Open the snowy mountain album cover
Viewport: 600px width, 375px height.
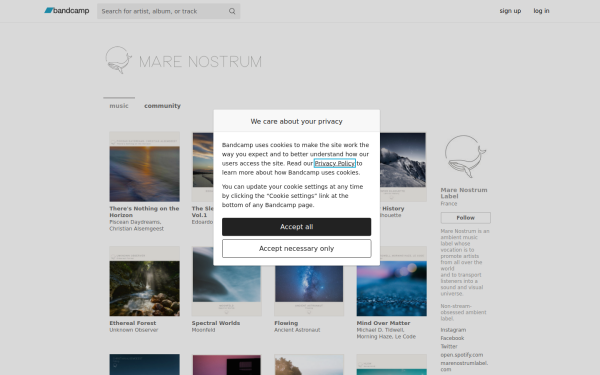pyautogui.click(x=403, y=166)
